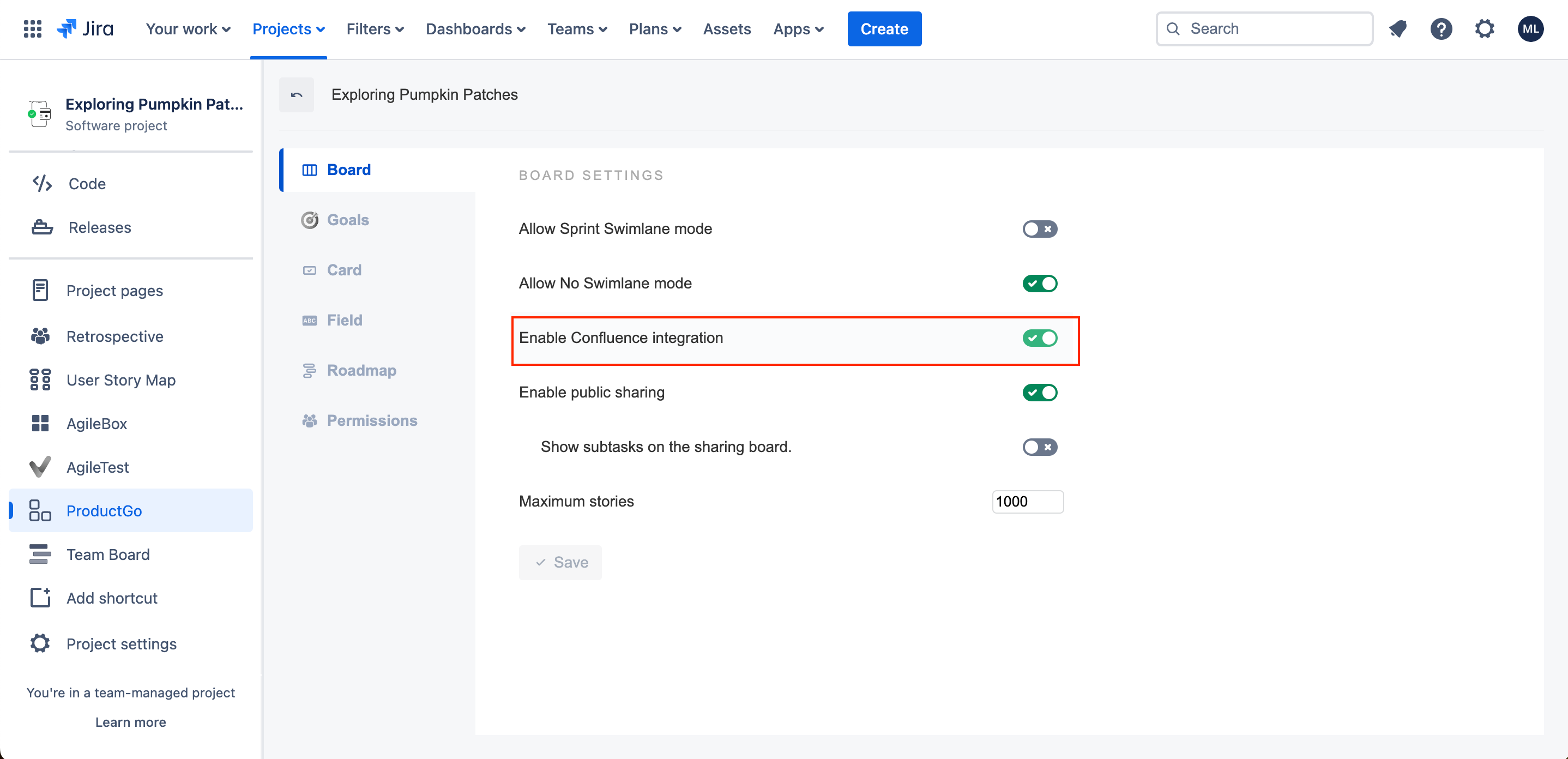The height and width of the screenshot is (759, 1568).
Task: Turn on Show subtasks sharing toggle
Action: point(1040,447)
